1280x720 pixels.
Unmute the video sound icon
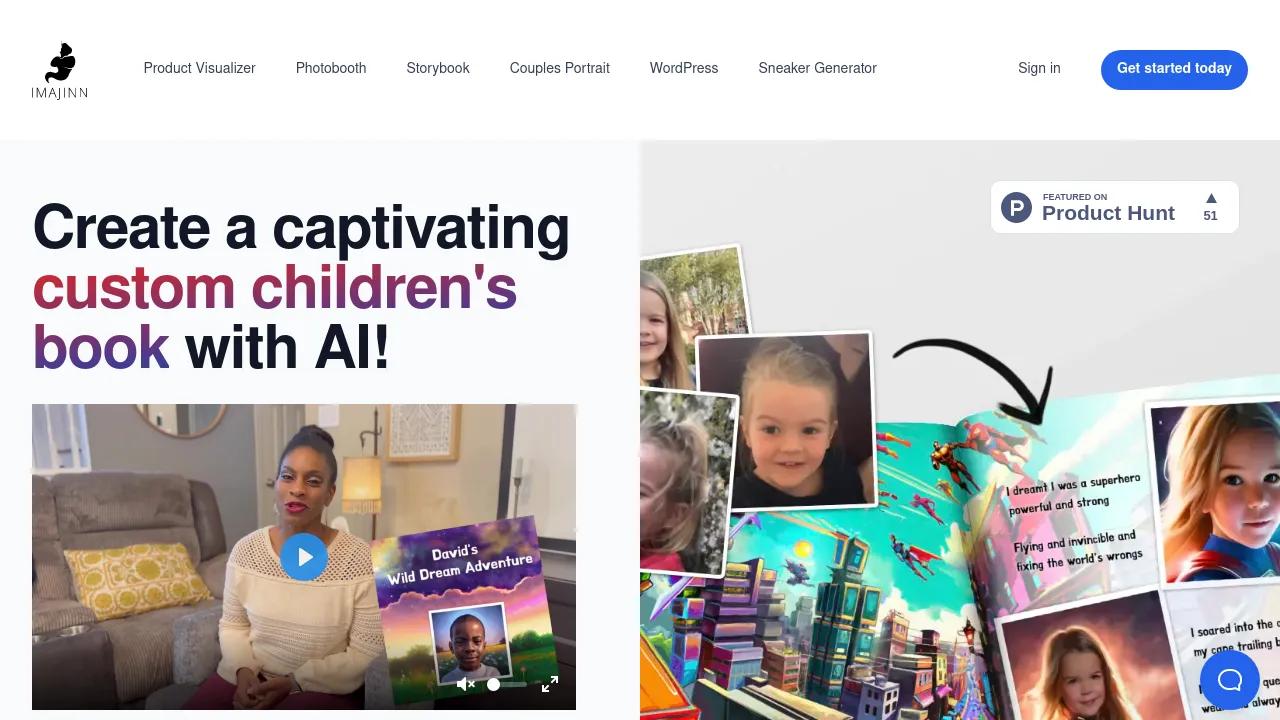coord(466,684)
